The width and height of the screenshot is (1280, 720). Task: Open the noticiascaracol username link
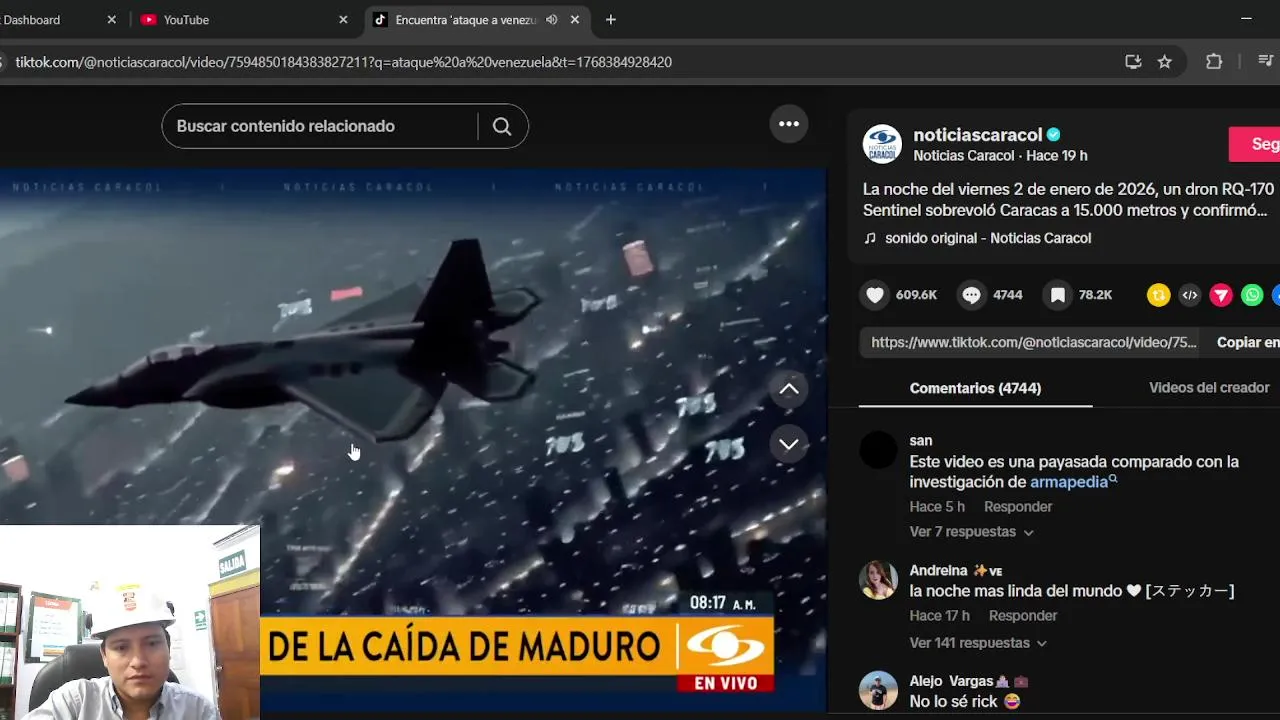[977, 135]
